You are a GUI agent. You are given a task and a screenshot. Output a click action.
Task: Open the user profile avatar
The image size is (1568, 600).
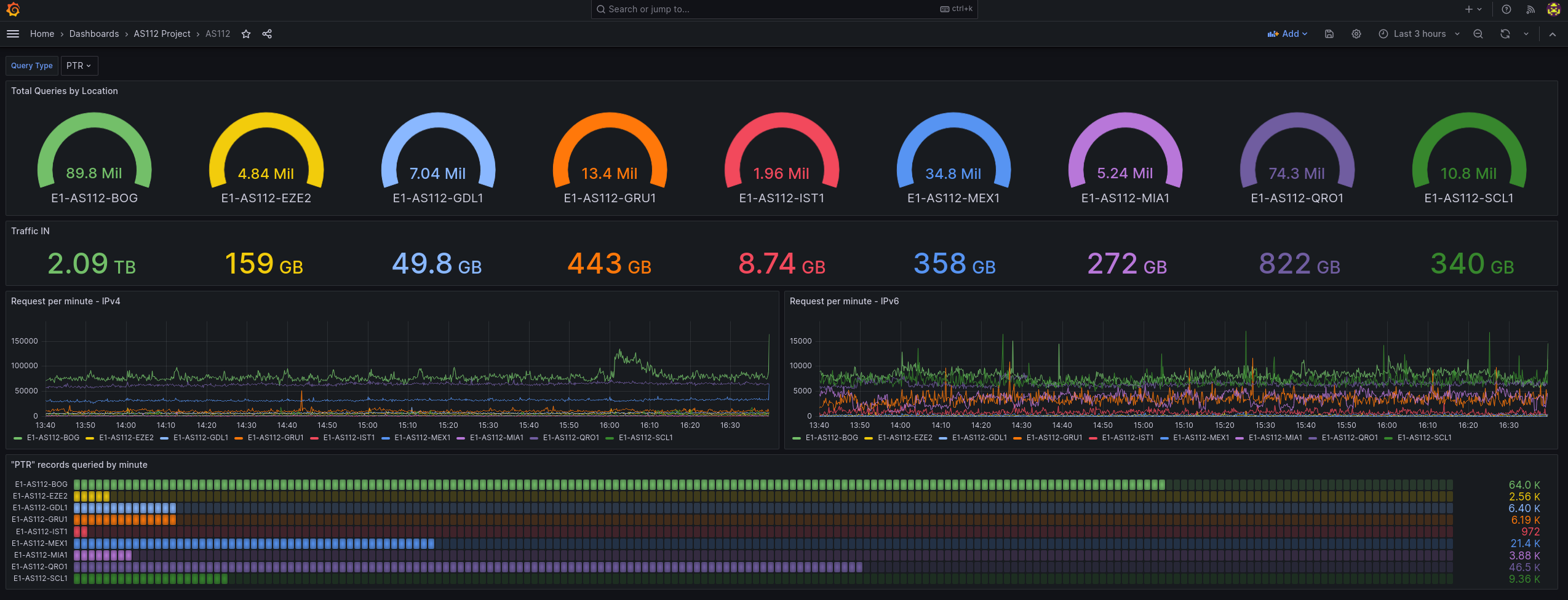1554,9
